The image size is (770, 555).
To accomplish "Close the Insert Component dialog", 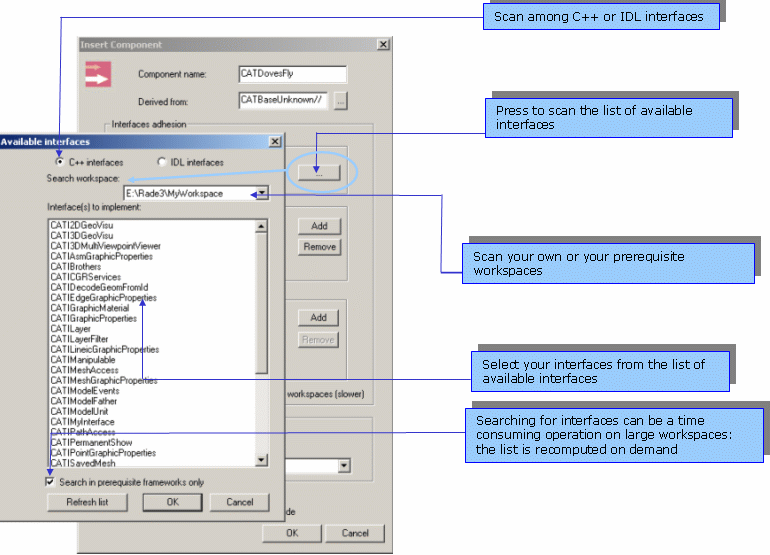I will pos(384,44).
